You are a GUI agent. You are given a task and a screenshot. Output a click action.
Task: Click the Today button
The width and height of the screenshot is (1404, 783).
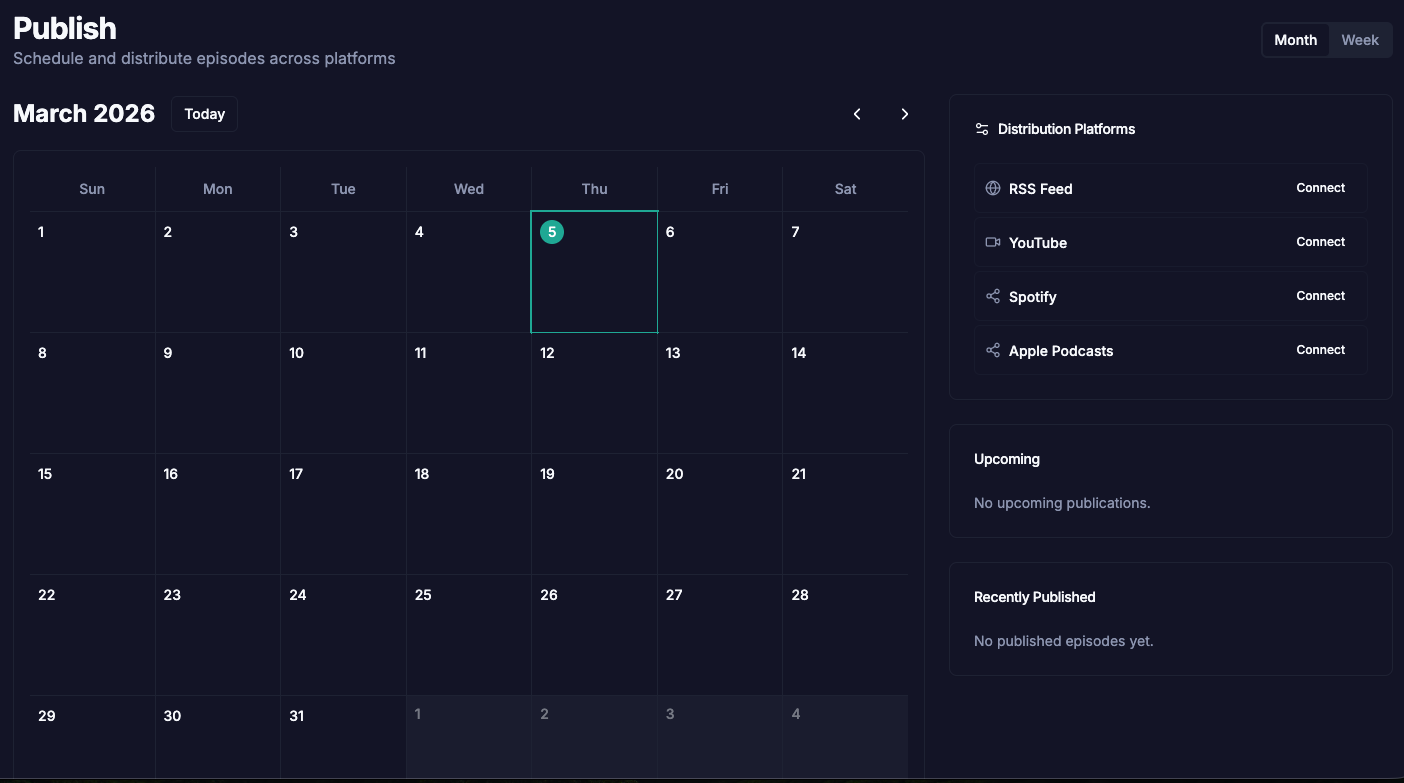pos(204,114)
